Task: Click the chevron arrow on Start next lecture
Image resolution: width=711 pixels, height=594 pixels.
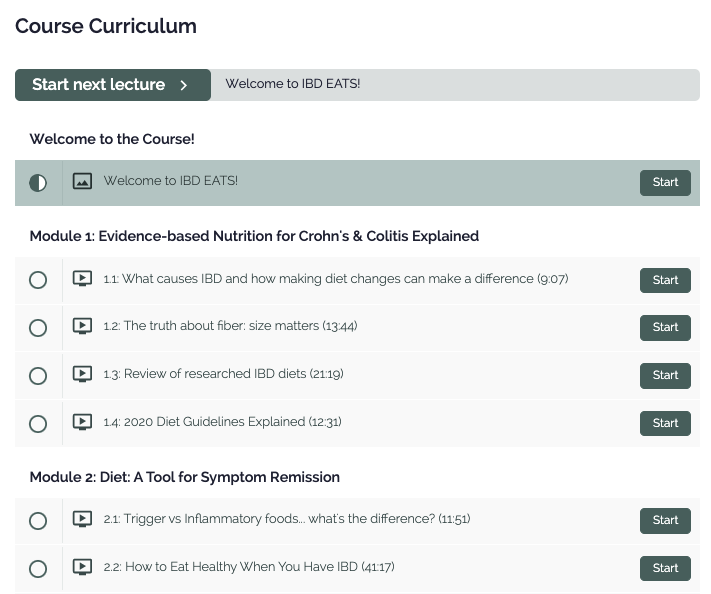Action: (184, 85)
